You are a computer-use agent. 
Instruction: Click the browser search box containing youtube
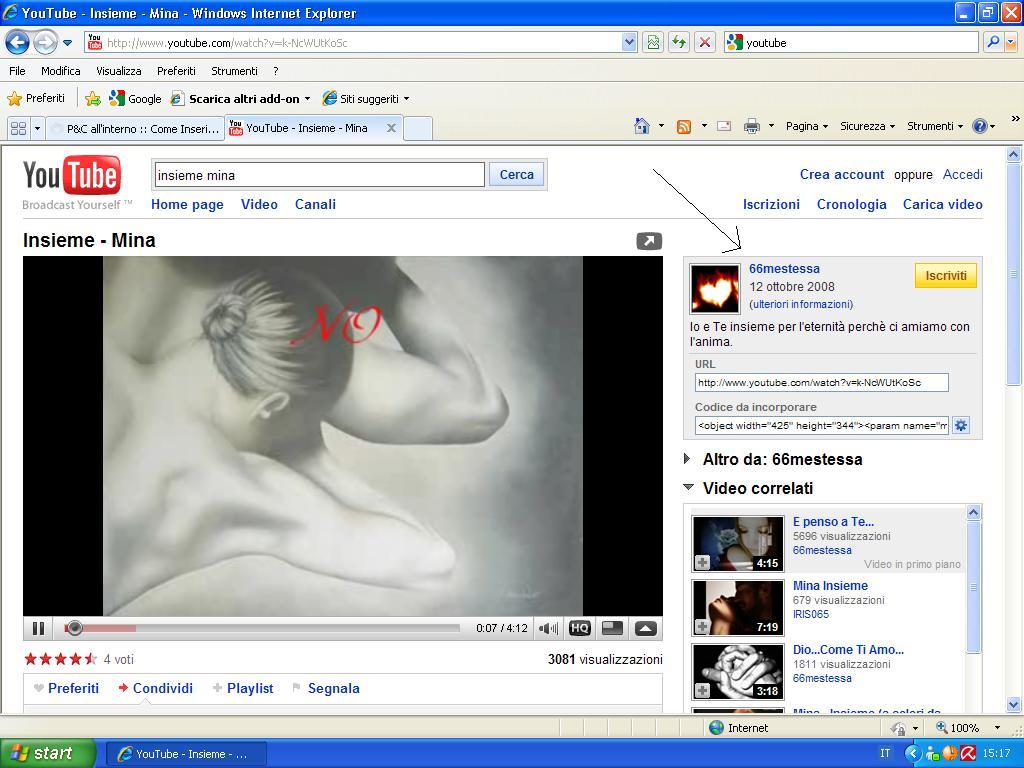852,43
